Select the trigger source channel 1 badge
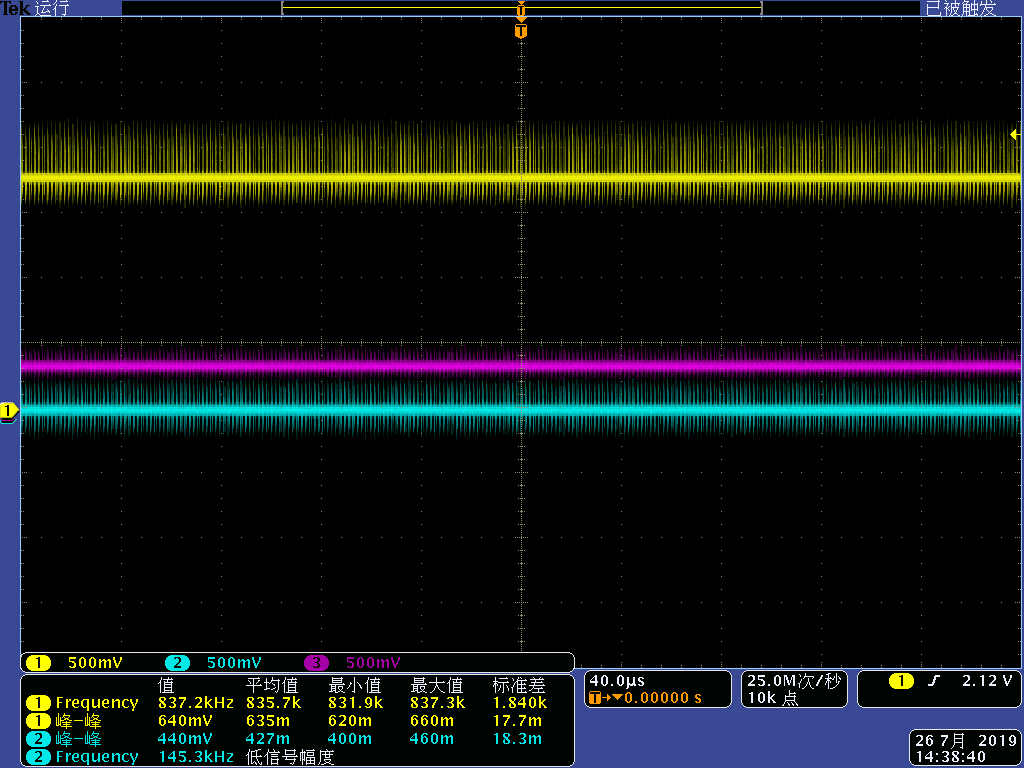This screenshot has height=768, width=1024. click(901, 682)
